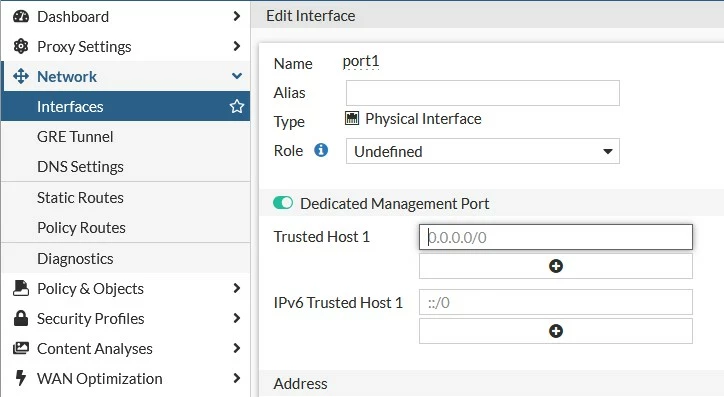Image resolution: width=724 pixels, height=397 pixels.
Task: Add another IPv6 trusted host with plus icon
Action: [x=555, y=331]
